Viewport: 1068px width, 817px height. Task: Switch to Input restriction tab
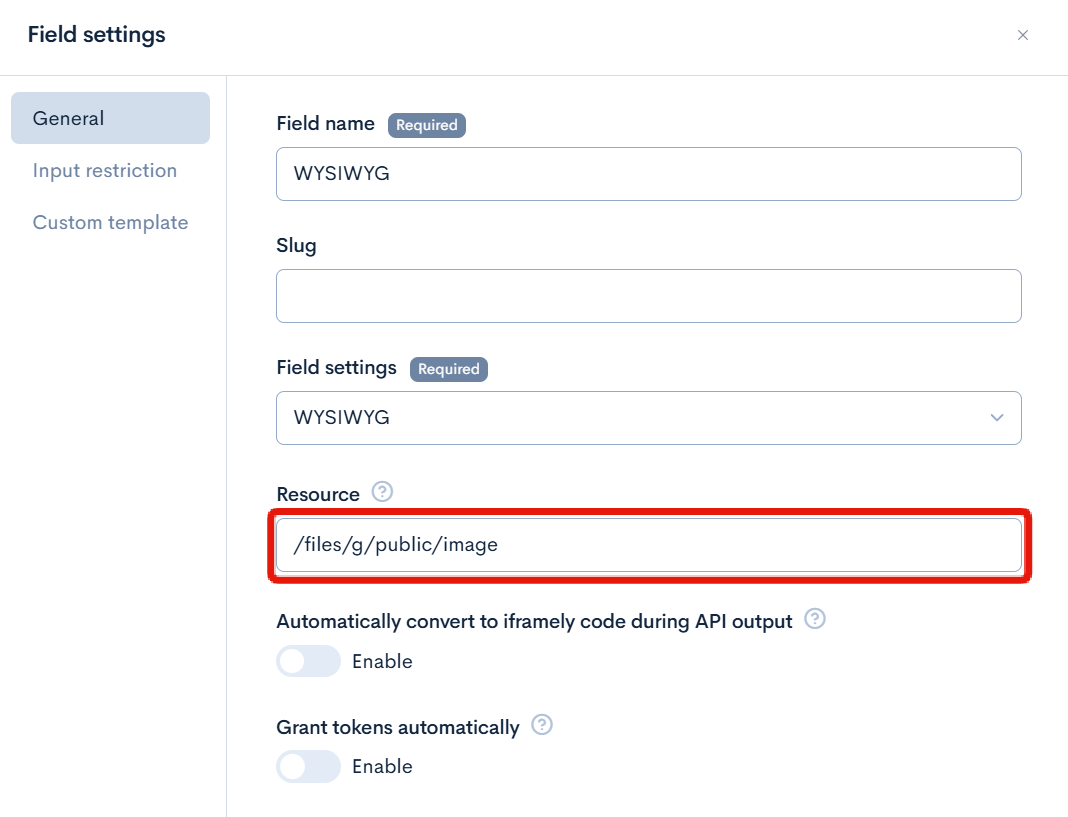[x=105, y=171]
